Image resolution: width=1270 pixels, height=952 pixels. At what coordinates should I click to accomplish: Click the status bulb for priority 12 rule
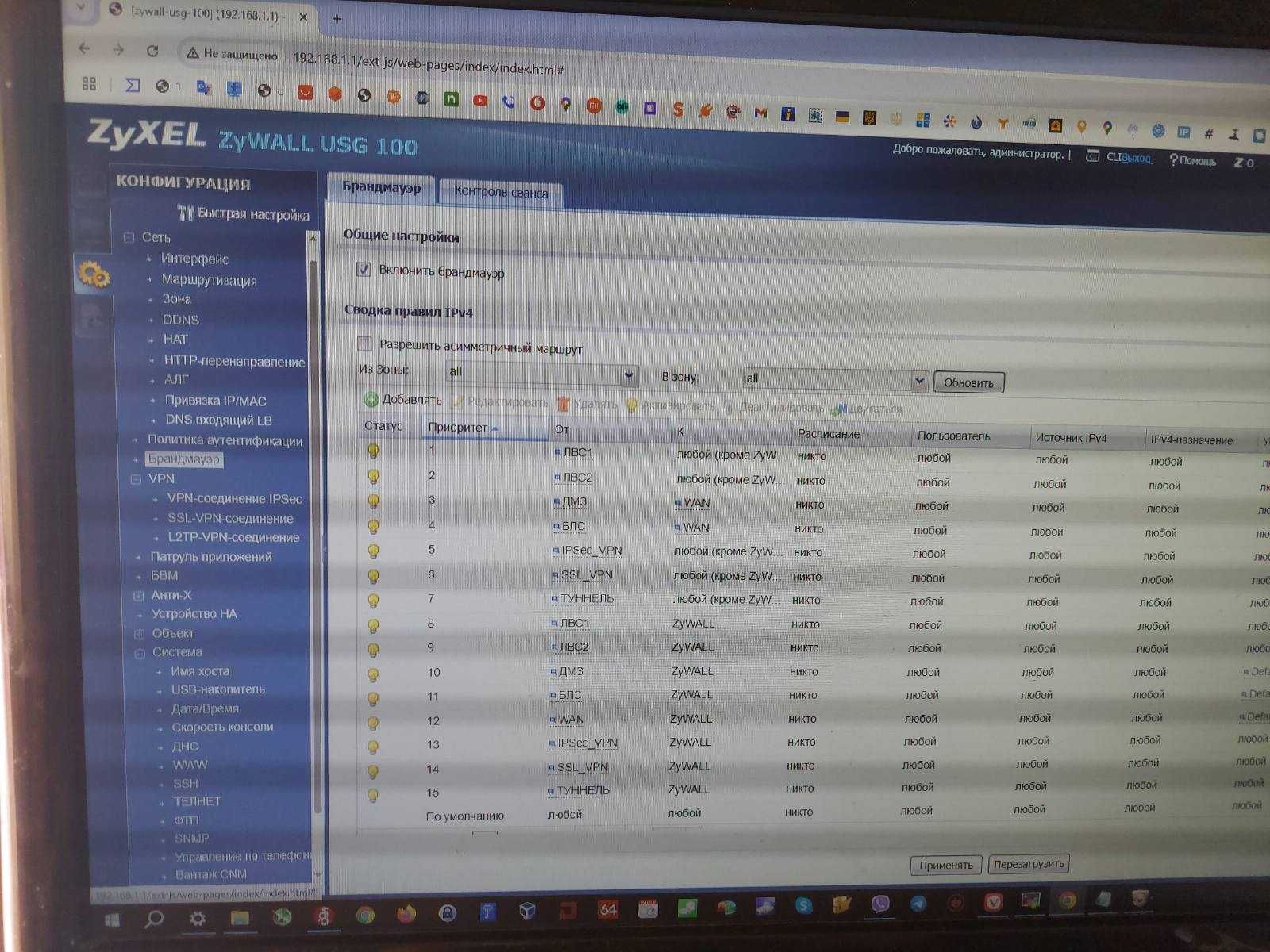pyautogui.click(x=372, y=723)
